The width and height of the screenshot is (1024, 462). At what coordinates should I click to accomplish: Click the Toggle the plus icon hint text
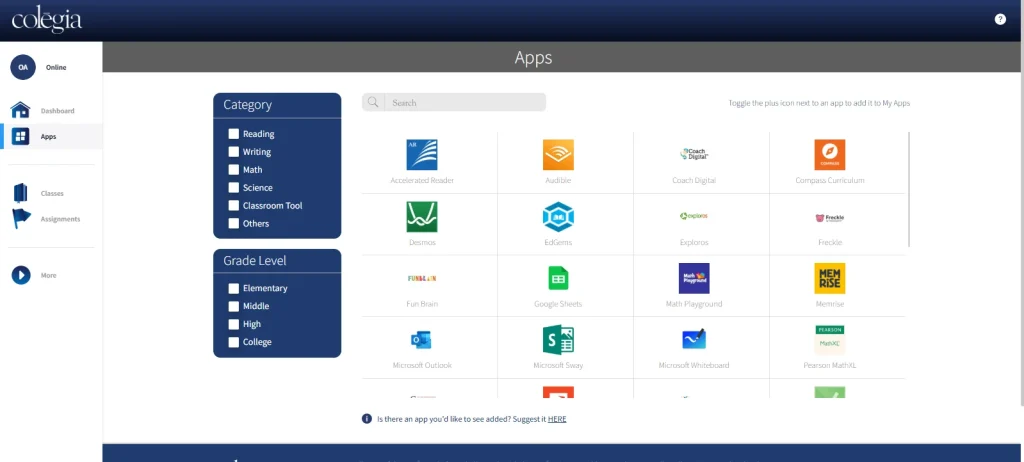819,103
